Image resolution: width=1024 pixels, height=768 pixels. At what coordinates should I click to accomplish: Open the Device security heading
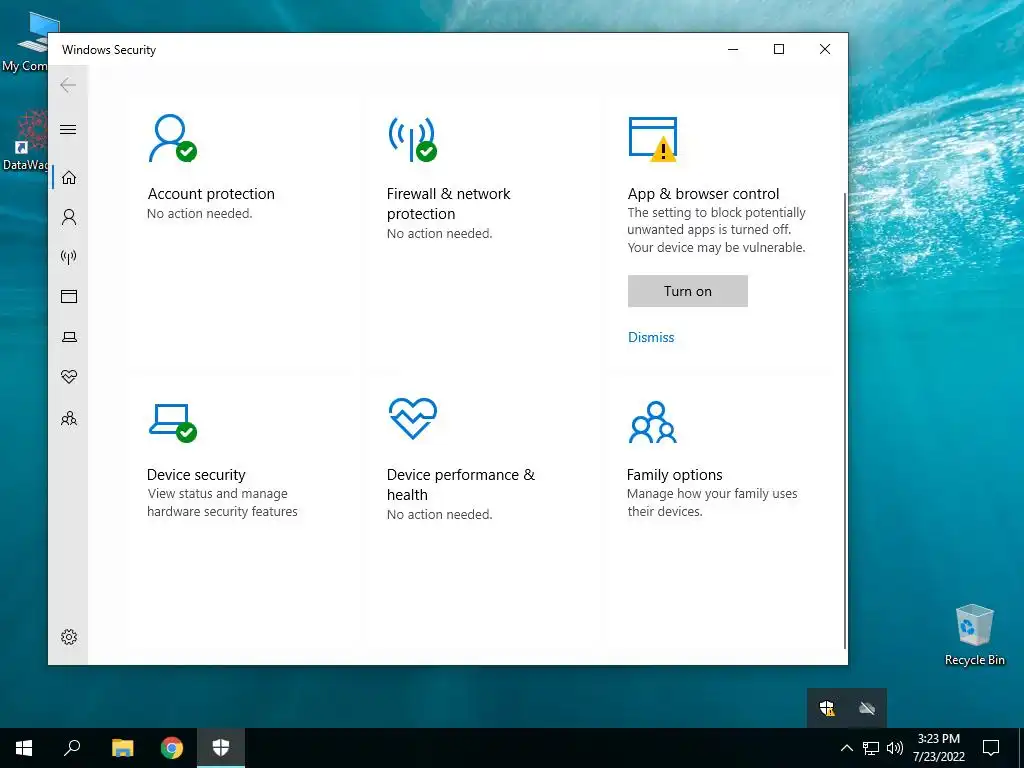(x=196, y=475)
